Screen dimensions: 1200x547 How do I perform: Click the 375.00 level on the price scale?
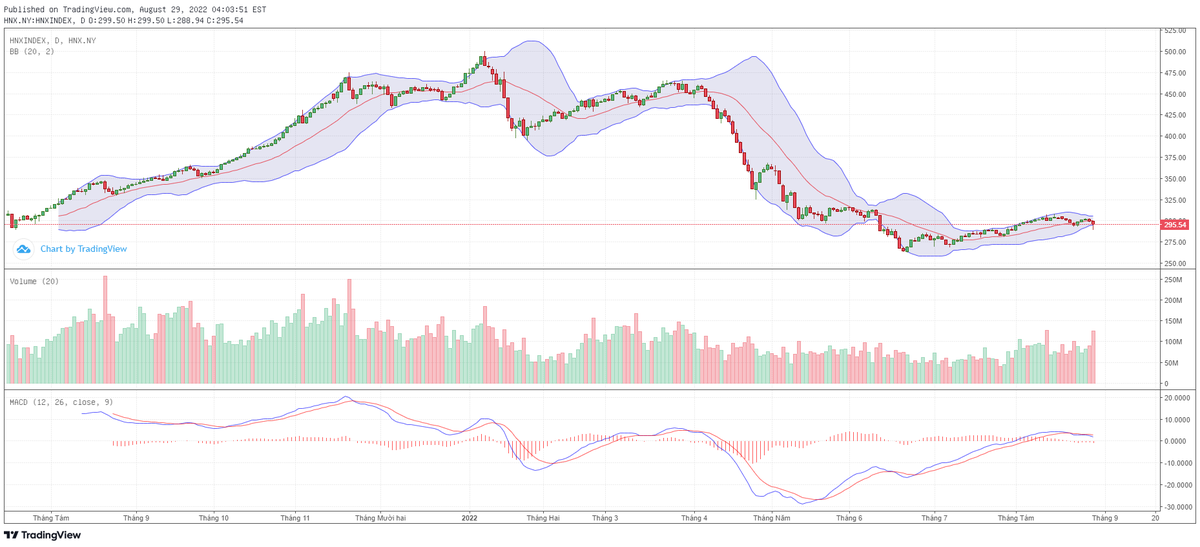click(x=1173, y=158)
